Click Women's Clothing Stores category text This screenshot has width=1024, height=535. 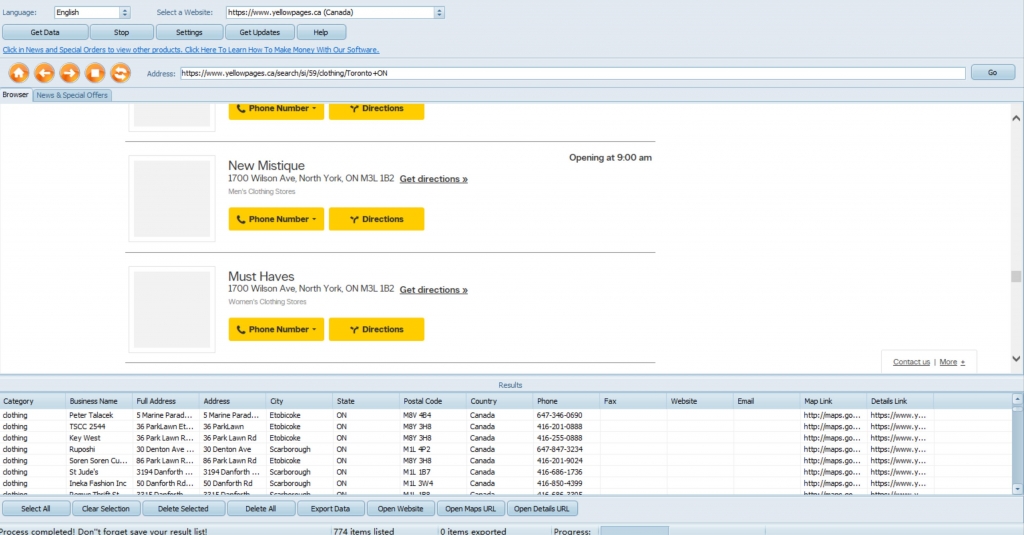267,302
